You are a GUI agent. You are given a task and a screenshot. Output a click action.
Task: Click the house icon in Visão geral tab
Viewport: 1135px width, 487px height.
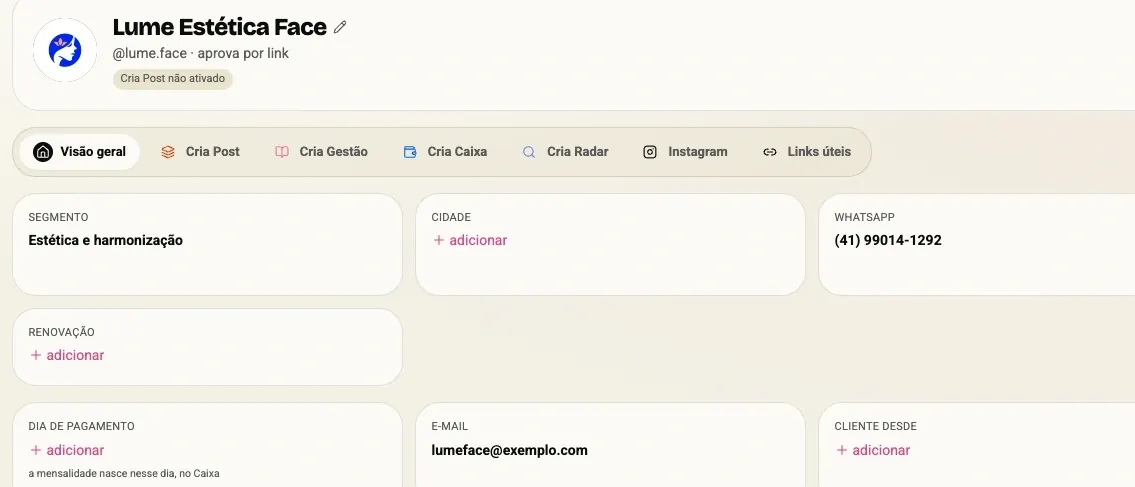pos(43,152)
